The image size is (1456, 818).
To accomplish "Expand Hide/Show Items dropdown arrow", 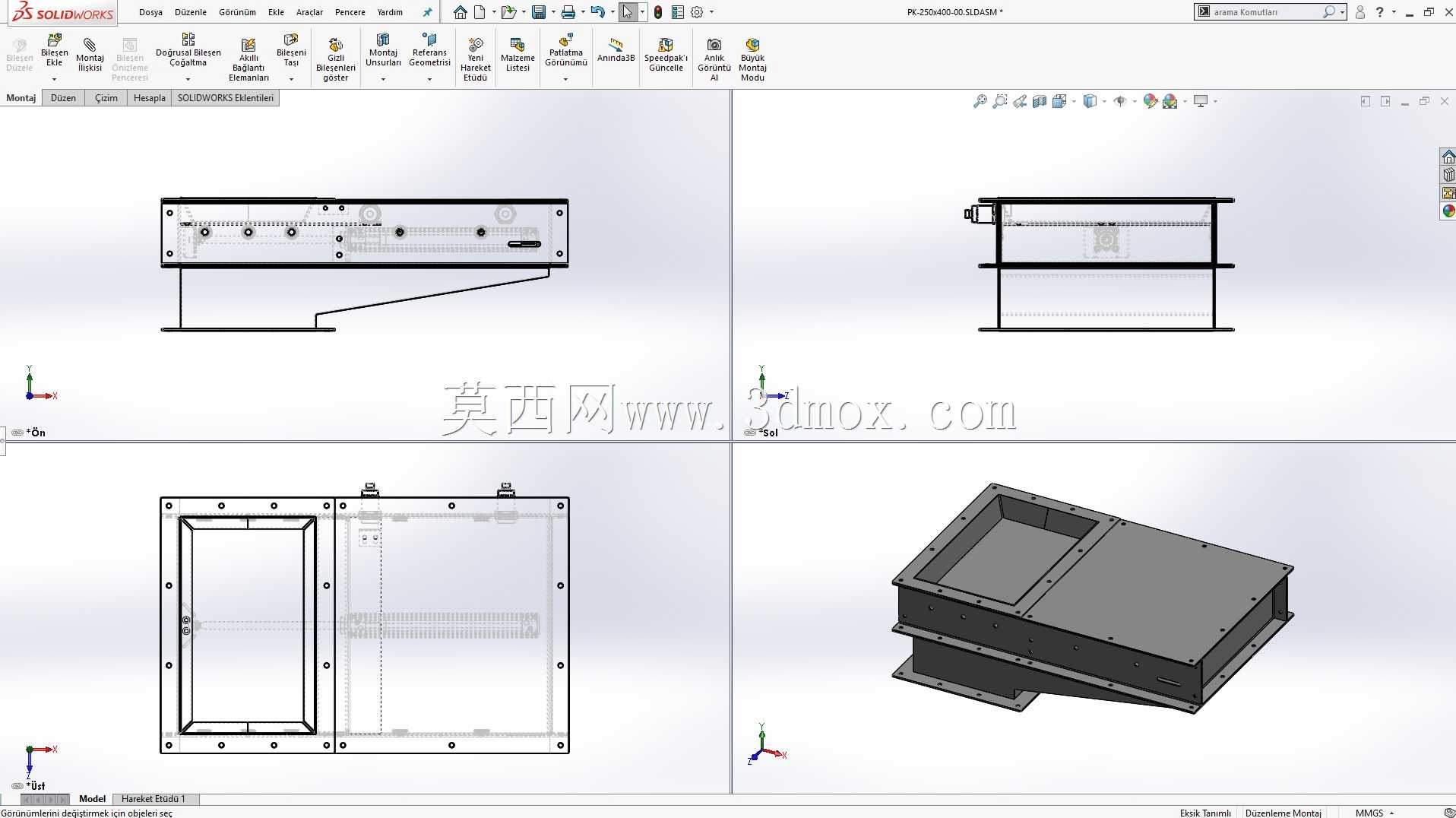I will coord(1135,101).
